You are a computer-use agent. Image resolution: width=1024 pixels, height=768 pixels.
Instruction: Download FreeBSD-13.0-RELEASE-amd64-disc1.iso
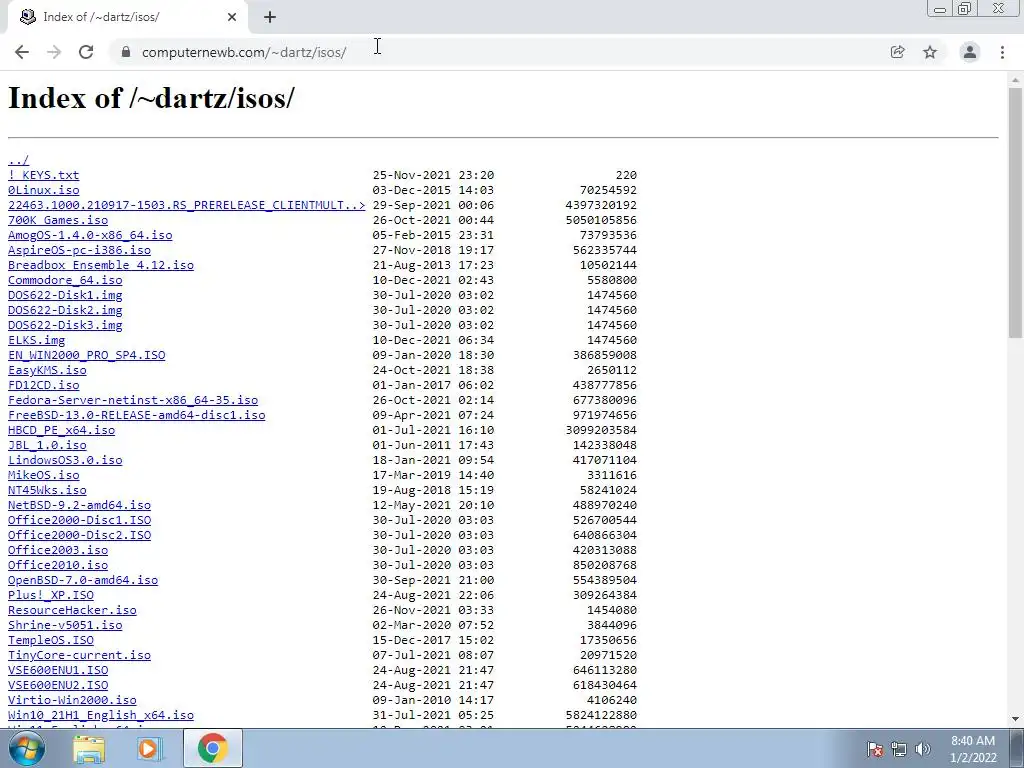coord(136,415)
